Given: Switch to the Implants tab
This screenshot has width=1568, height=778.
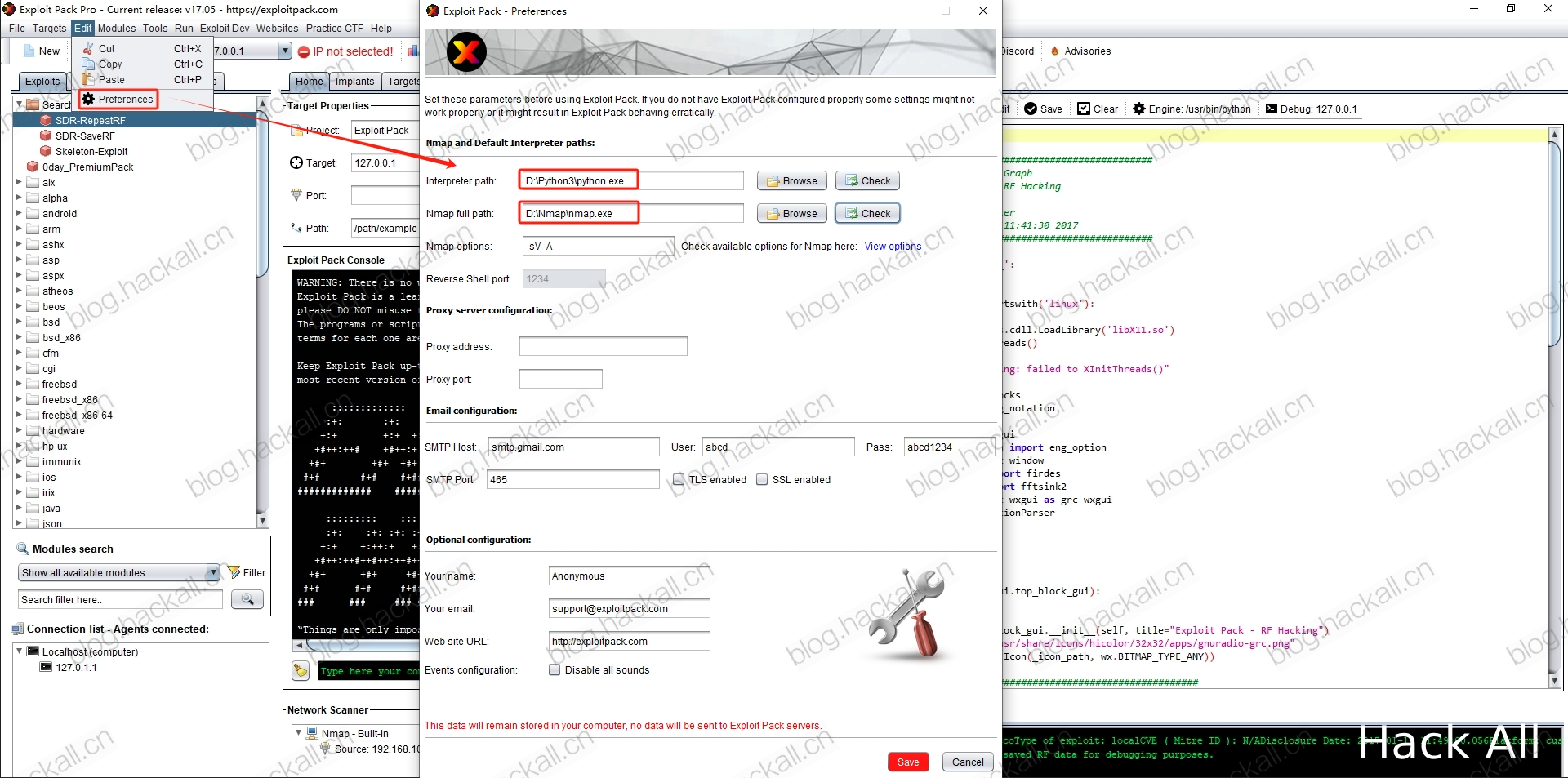Looking at the screenshot, I should 354,82.
